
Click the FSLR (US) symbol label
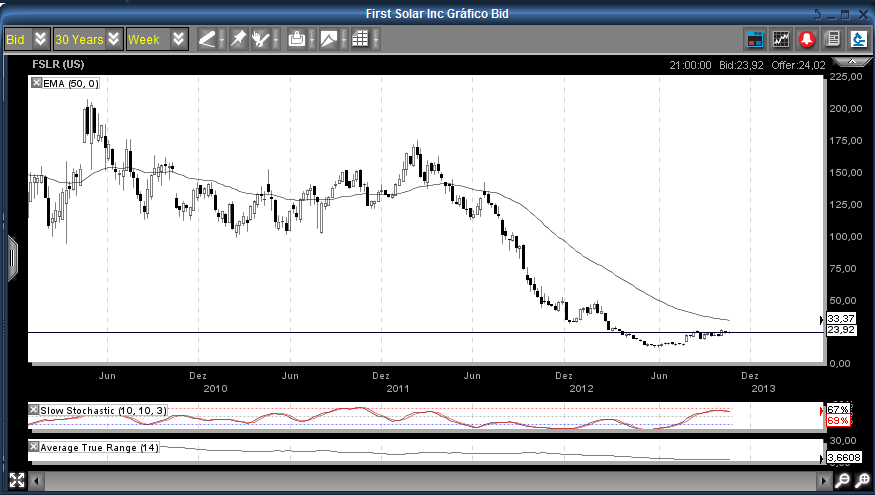(x=58, y=64)
